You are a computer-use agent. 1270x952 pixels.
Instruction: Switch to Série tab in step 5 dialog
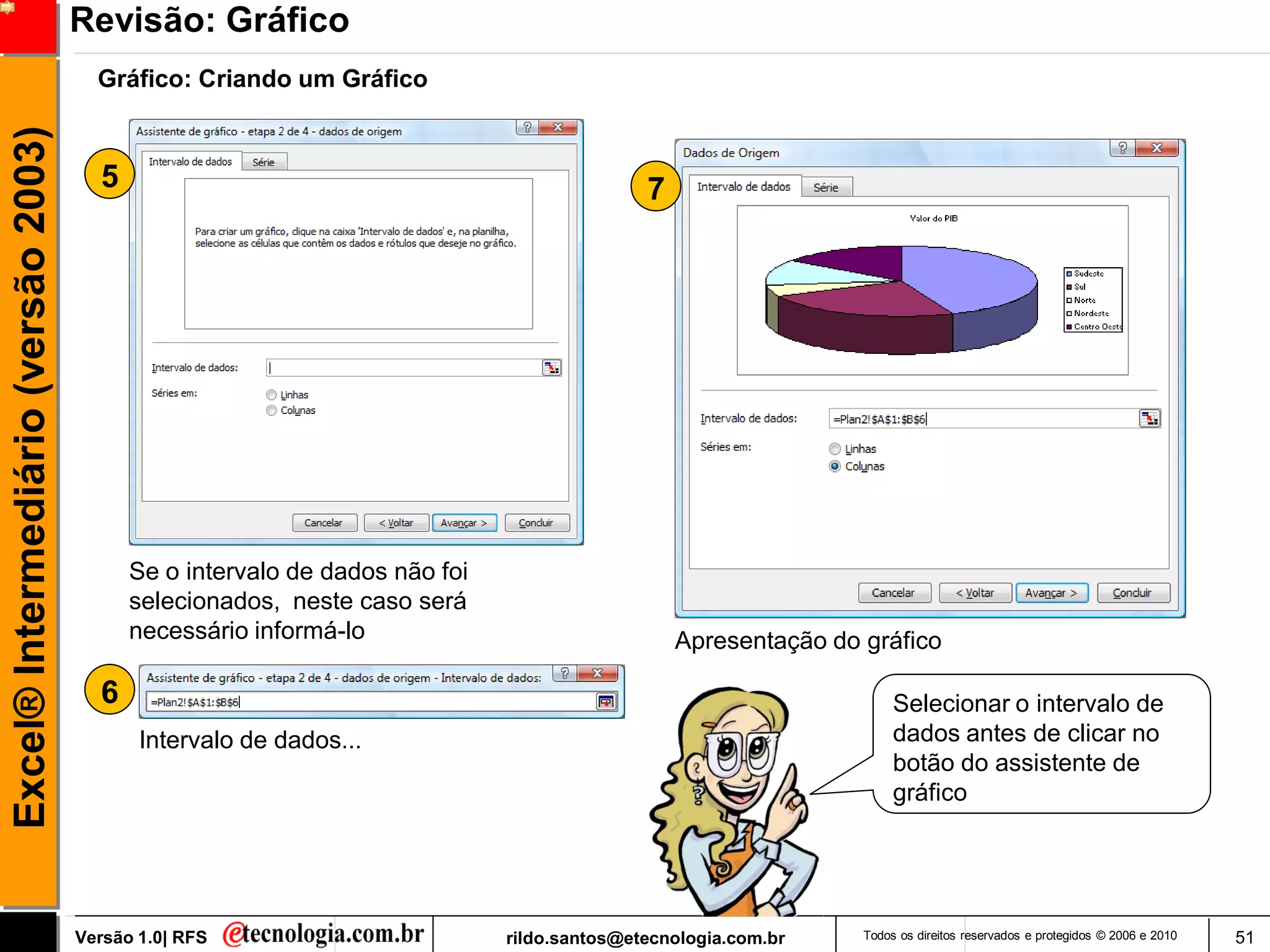[264, 162]
